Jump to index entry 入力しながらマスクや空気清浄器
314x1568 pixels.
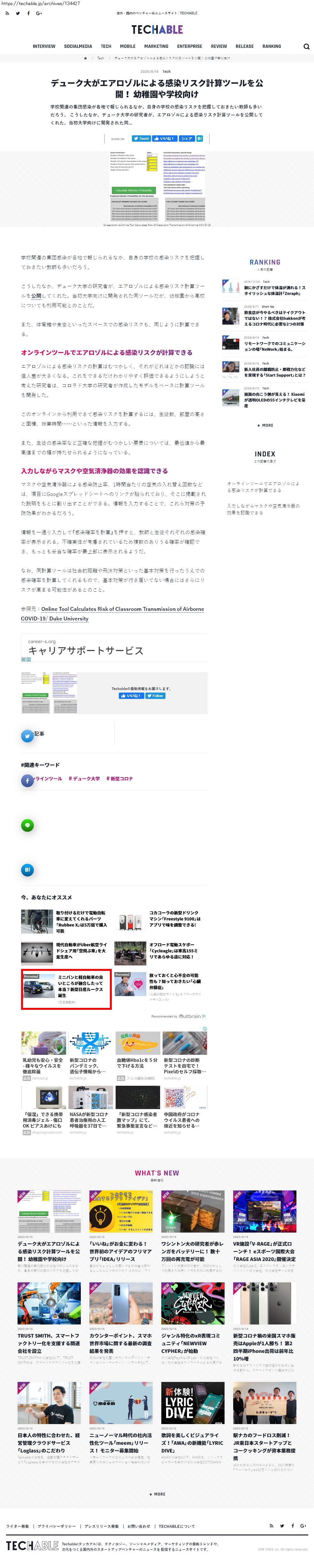click(x=264, y=509)
